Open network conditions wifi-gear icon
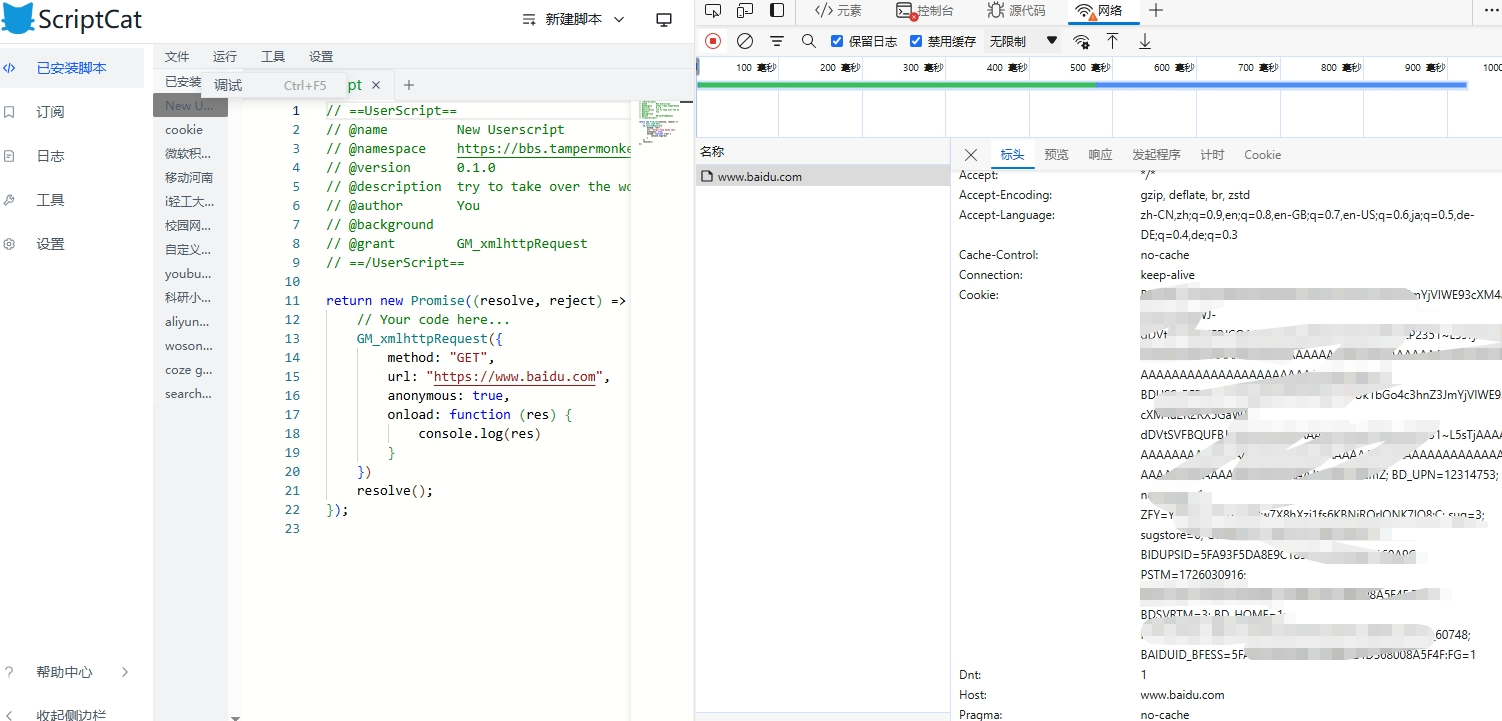This screenshot has height=721, width=1502. point(1081,41)
